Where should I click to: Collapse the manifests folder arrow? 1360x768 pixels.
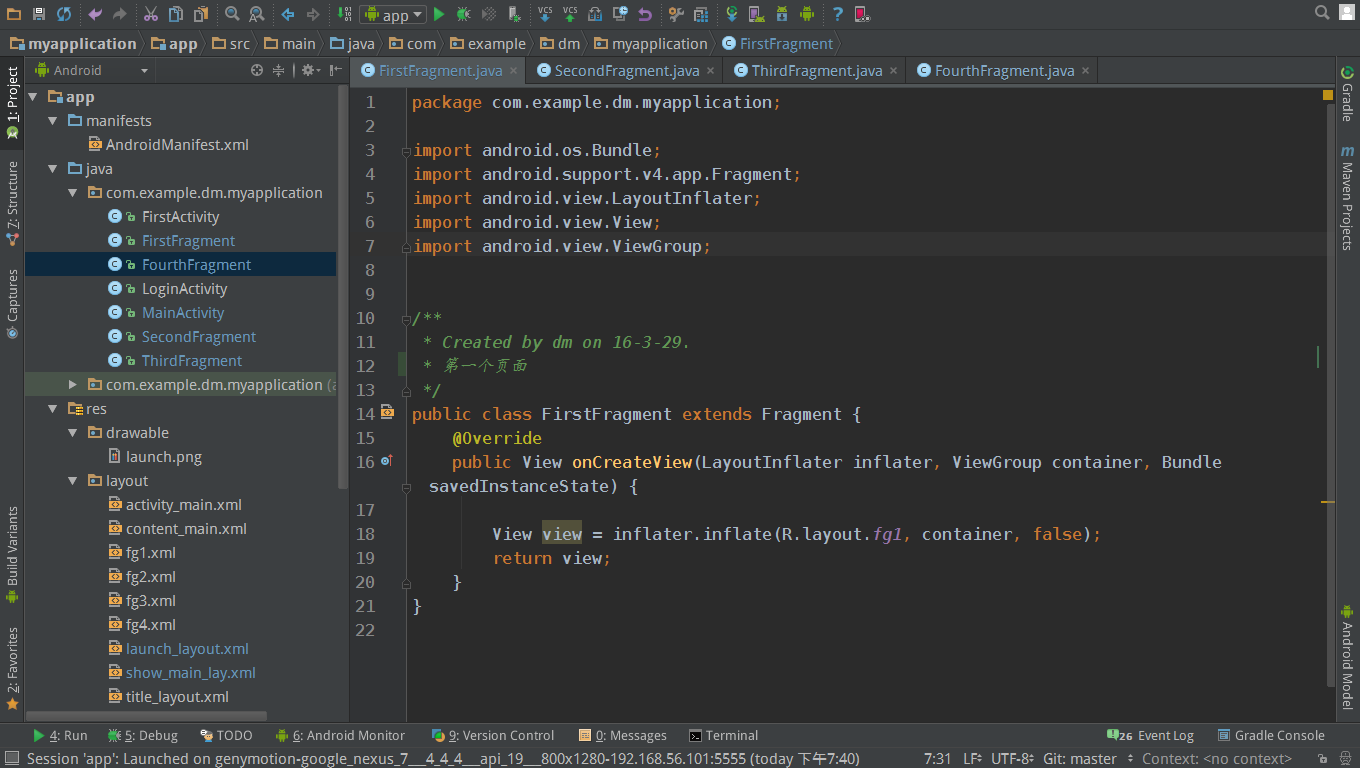pyautogui.click(x=53, y=121)
